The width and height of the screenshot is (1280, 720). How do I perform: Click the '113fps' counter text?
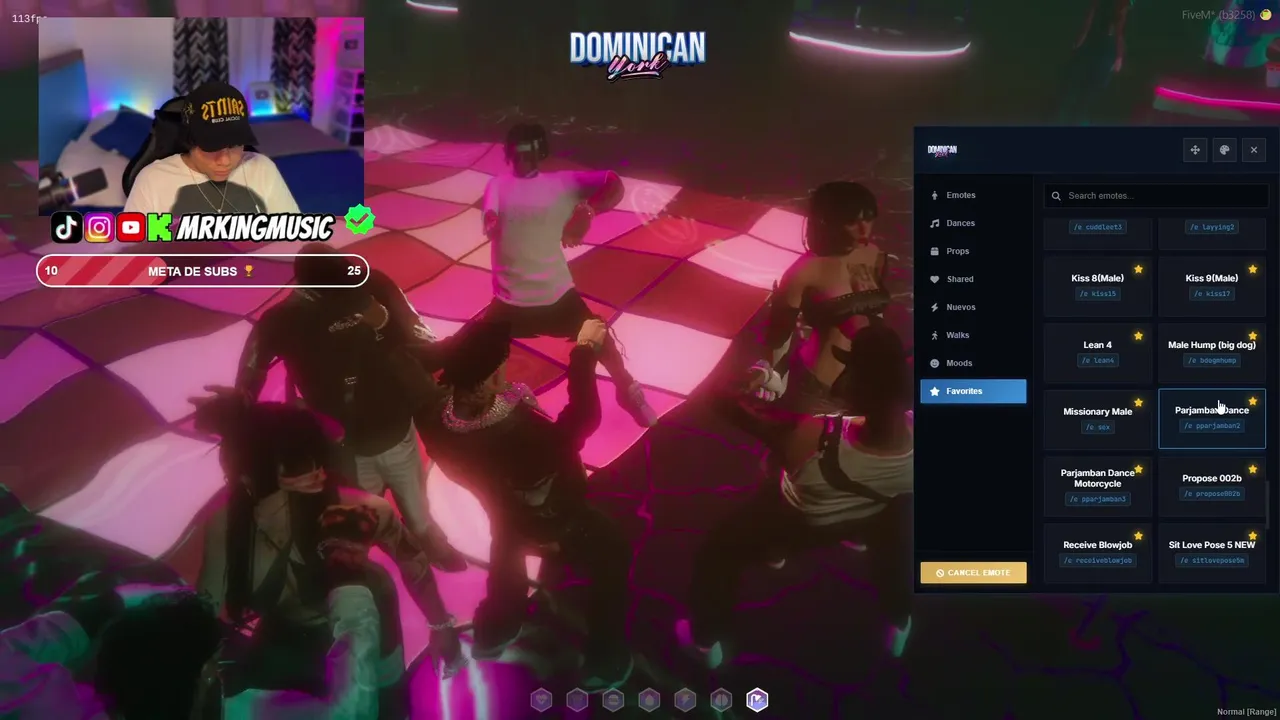tap(29, 18)
